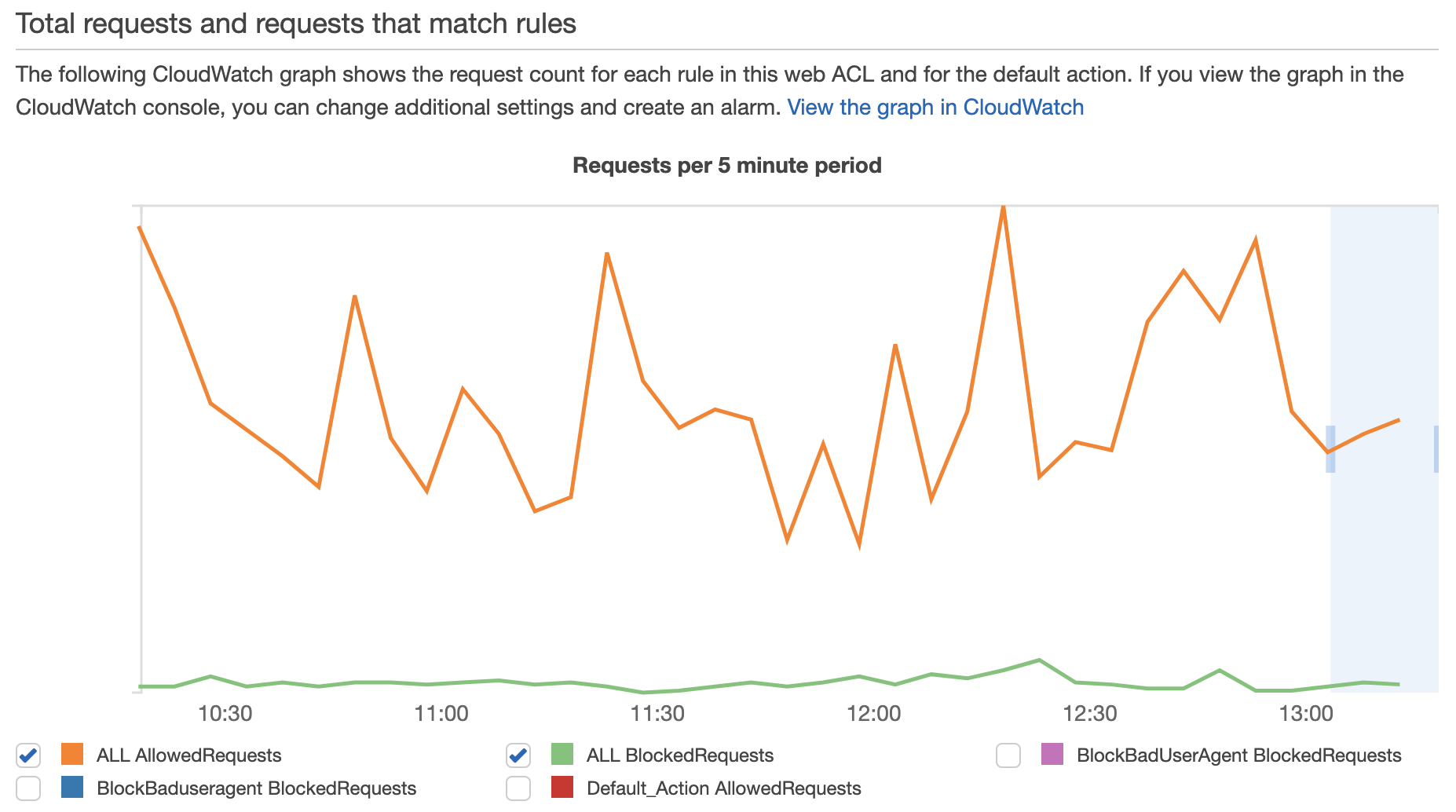Click the 10:30 label on time axis
The width and height of the screenshot is (1456, 812).
[x=225, y=714]
